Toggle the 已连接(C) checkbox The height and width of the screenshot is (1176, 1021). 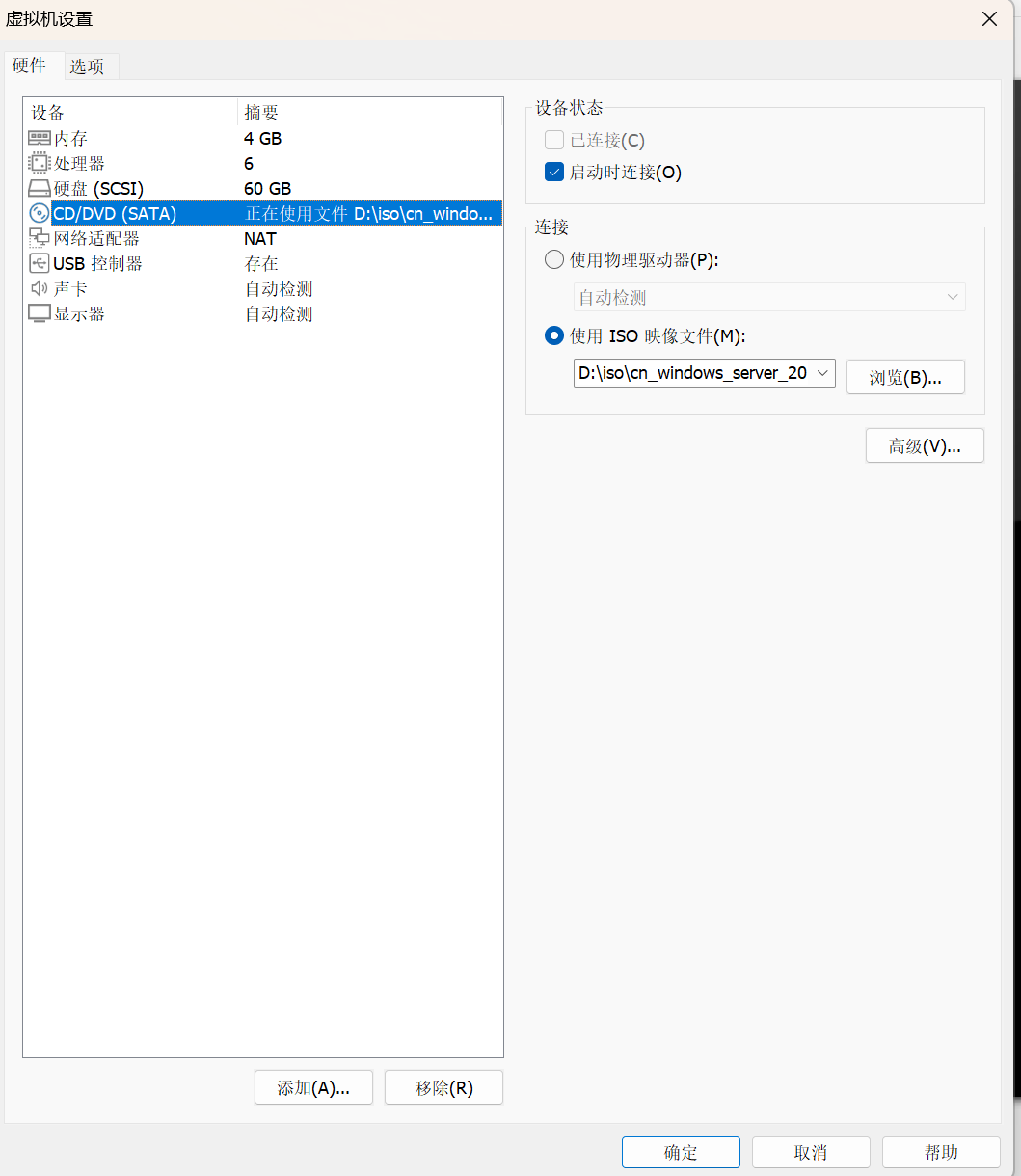(554, 141)
